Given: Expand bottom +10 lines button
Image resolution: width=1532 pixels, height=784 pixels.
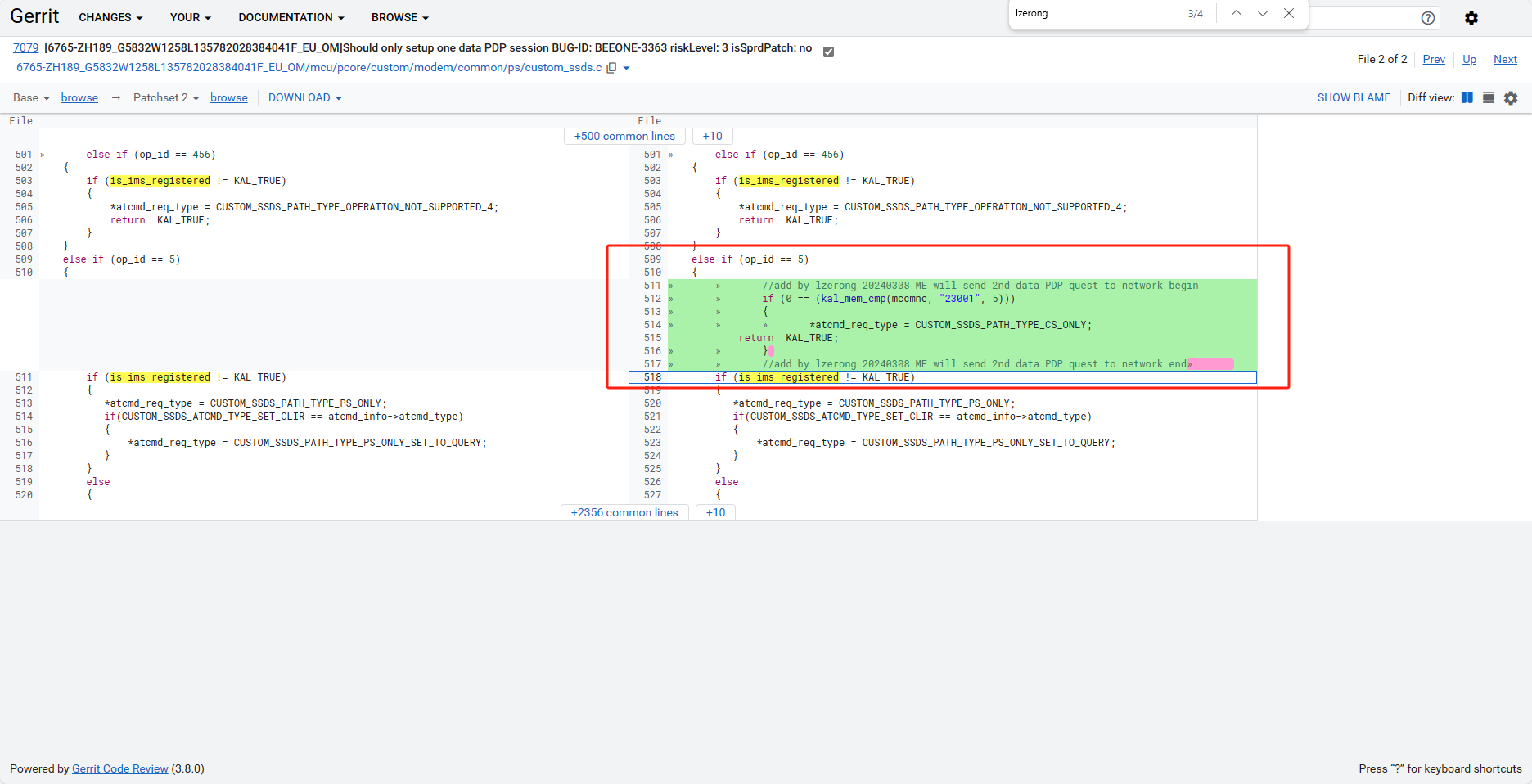Looking at the screenshot, I should (x=715, y=512).
